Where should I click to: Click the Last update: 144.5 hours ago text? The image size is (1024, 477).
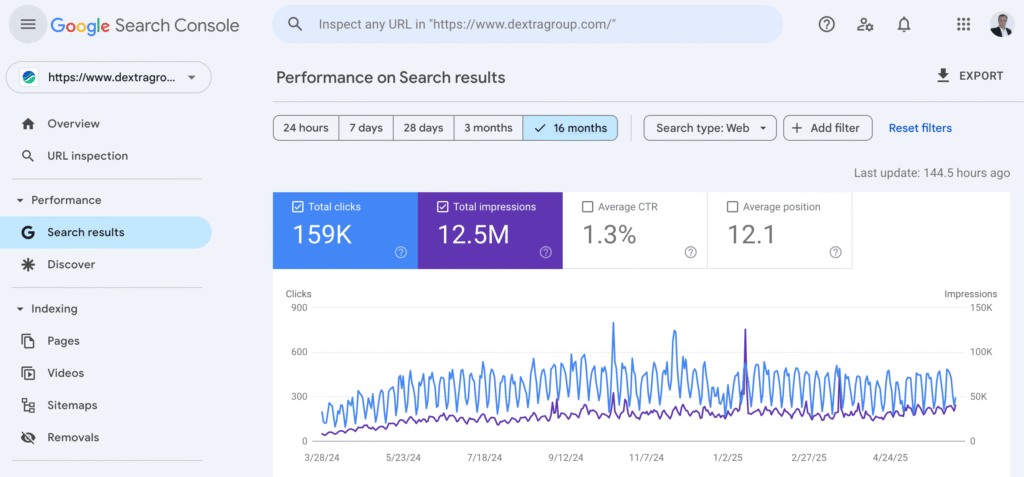(x=932, y=173)
